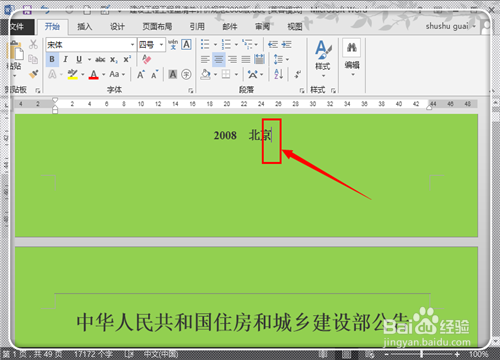This screenshot has height=360, width=500.
Task: Switch to the 视图 (View) tab
Action: pos(295,27)
